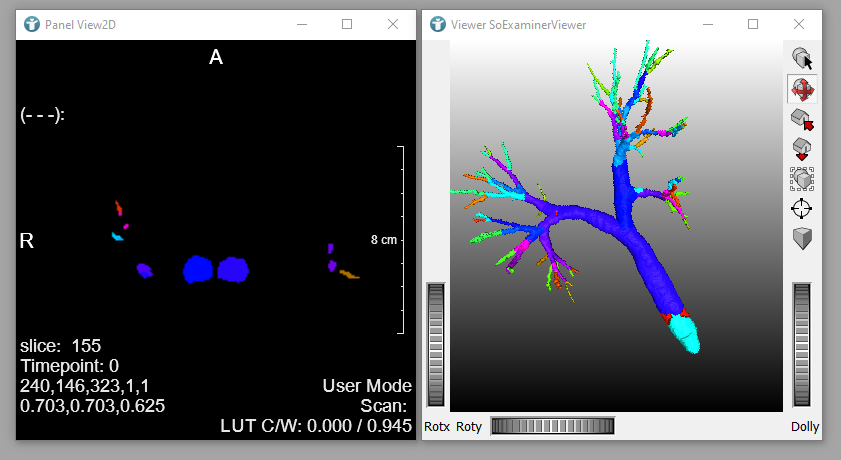Minimize the Panel View2D window
841x460 pixels.
[301, 24]
